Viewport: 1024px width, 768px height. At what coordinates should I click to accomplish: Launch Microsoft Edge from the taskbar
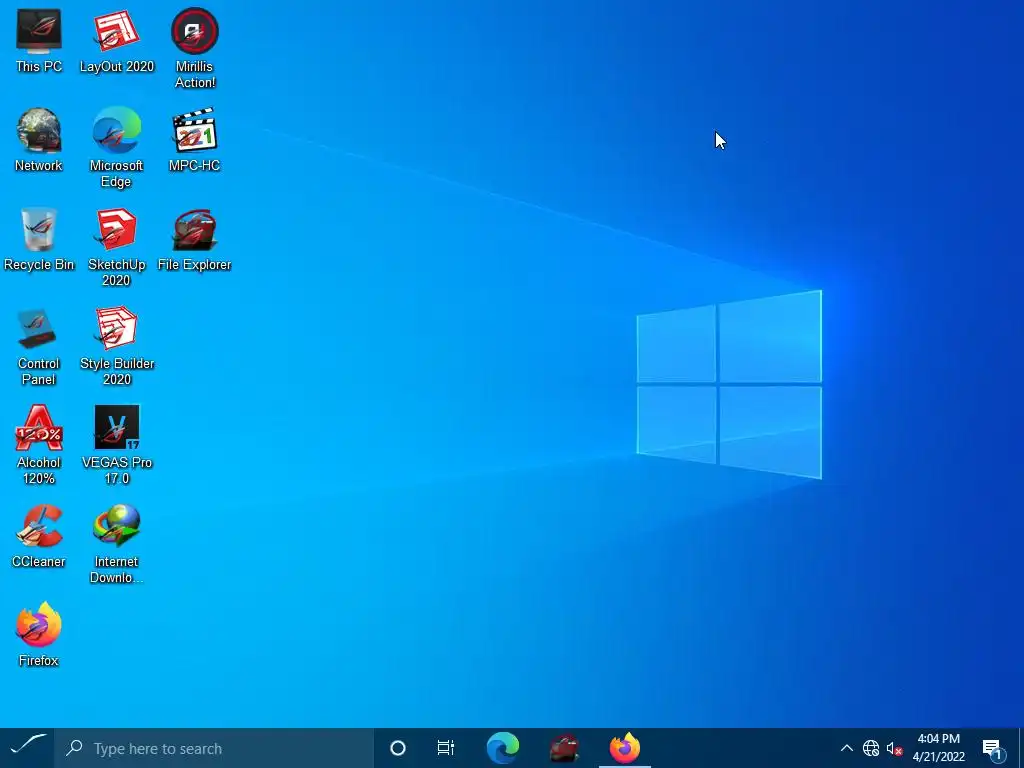(502, 748)
